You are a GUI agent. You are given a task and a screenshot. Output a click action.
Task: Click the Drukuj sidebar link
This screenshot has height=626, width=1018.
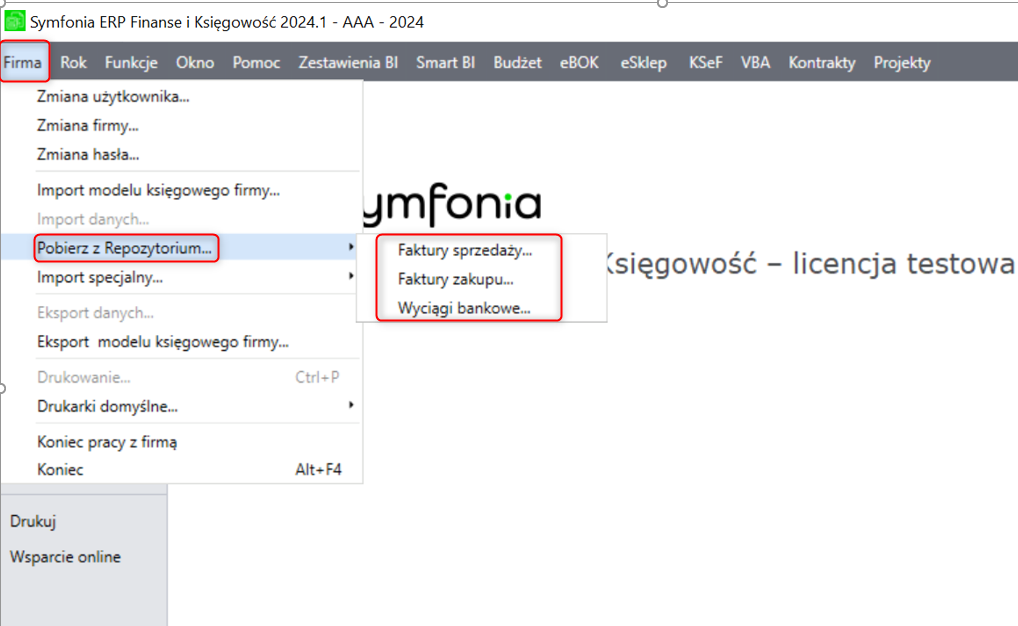33,521
